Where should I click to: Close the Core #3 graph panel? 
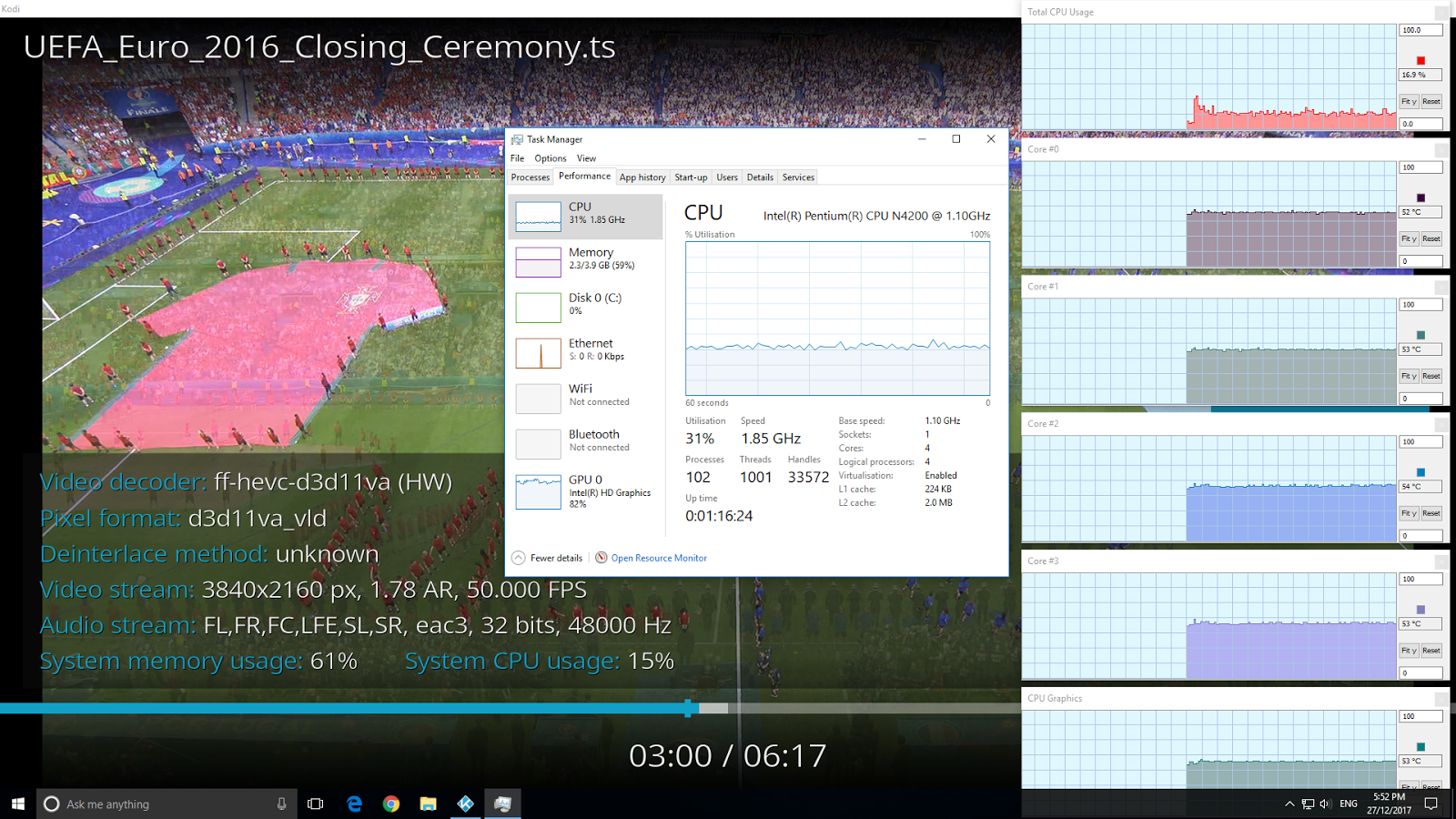(x=1441, y=561)
